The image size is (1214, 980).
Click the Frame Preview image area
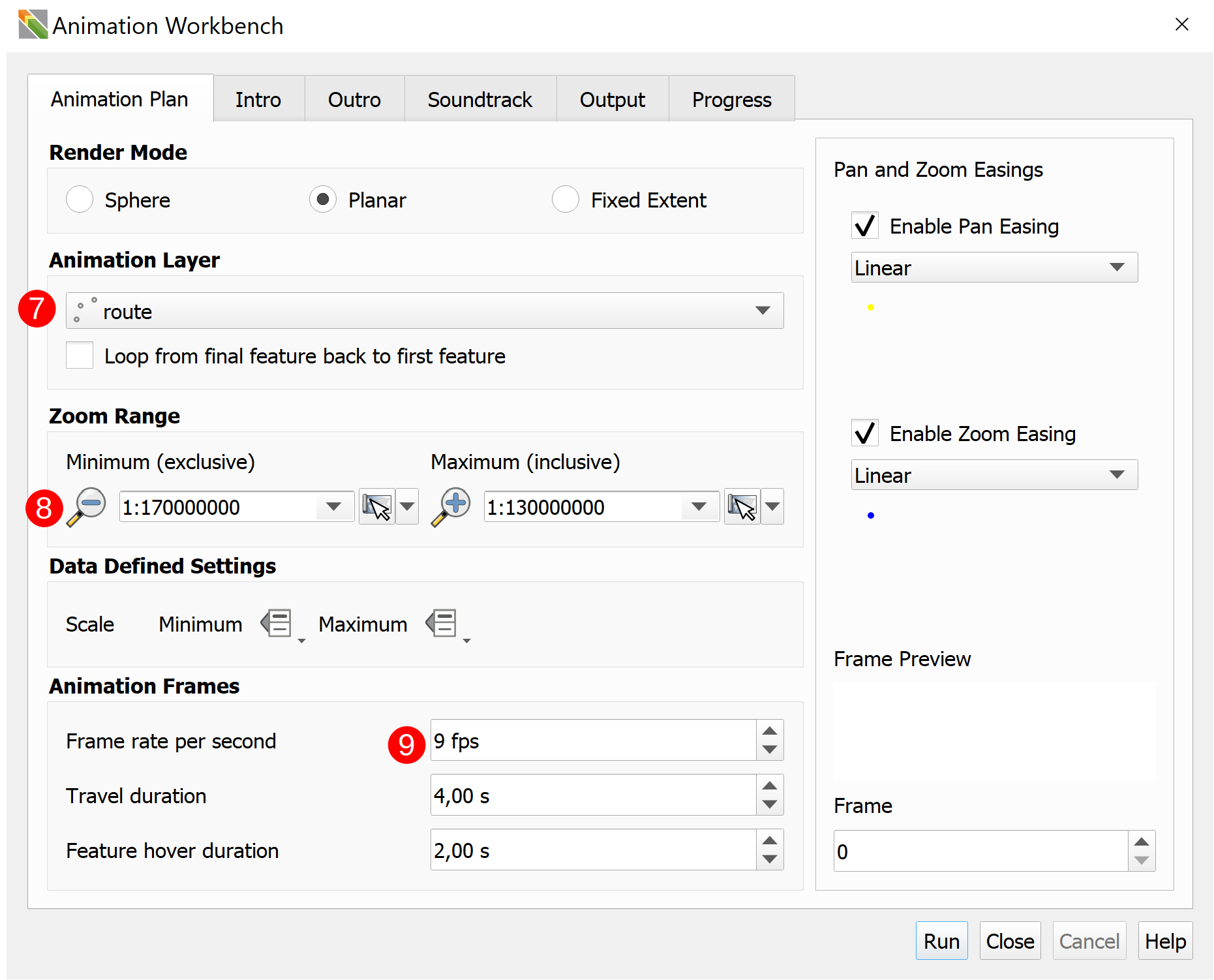point(994,731)
